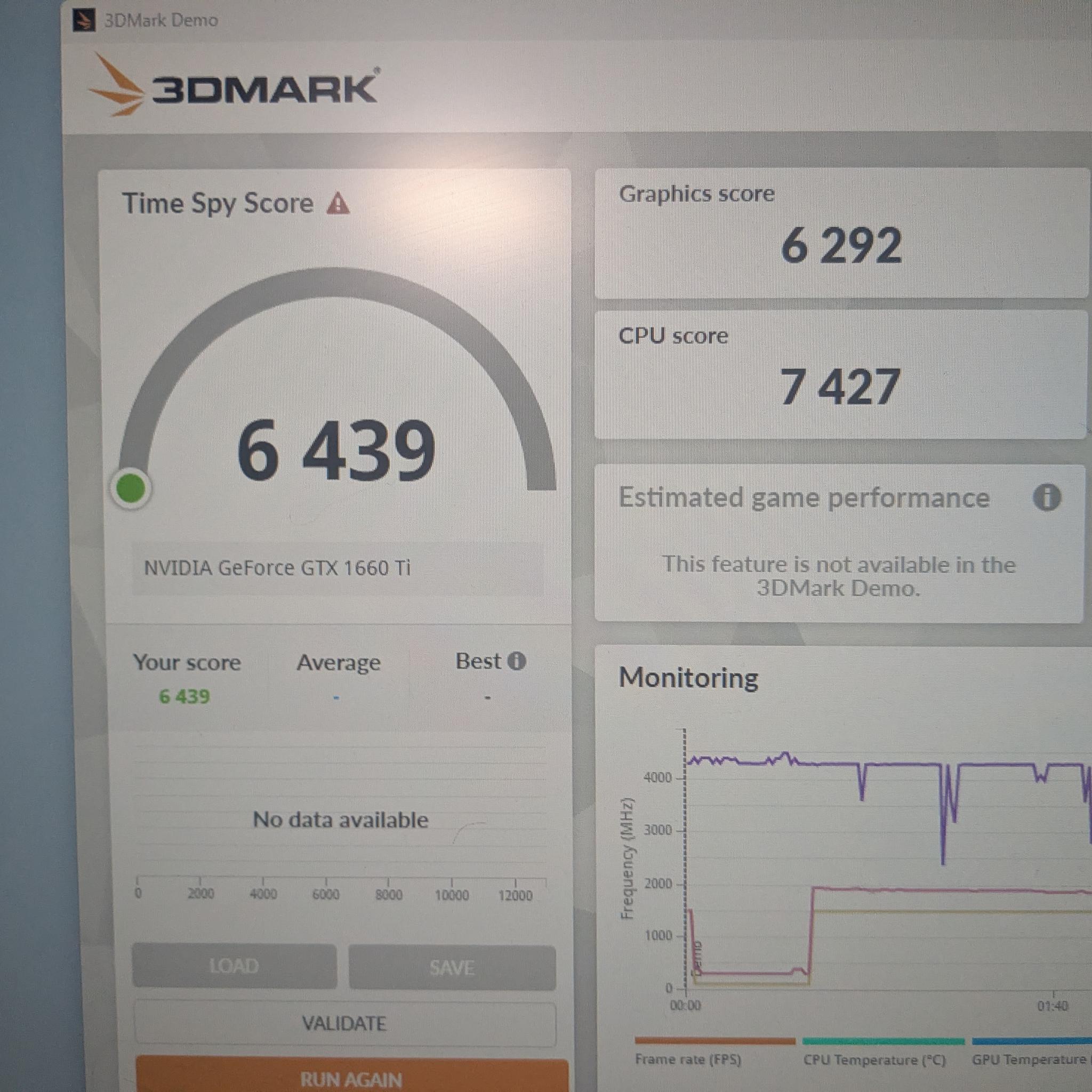The height and width of the screenshot is (1092, 1092).
Task: Click the 3DMark Demo window title text
Action: (x=161, y=20)
